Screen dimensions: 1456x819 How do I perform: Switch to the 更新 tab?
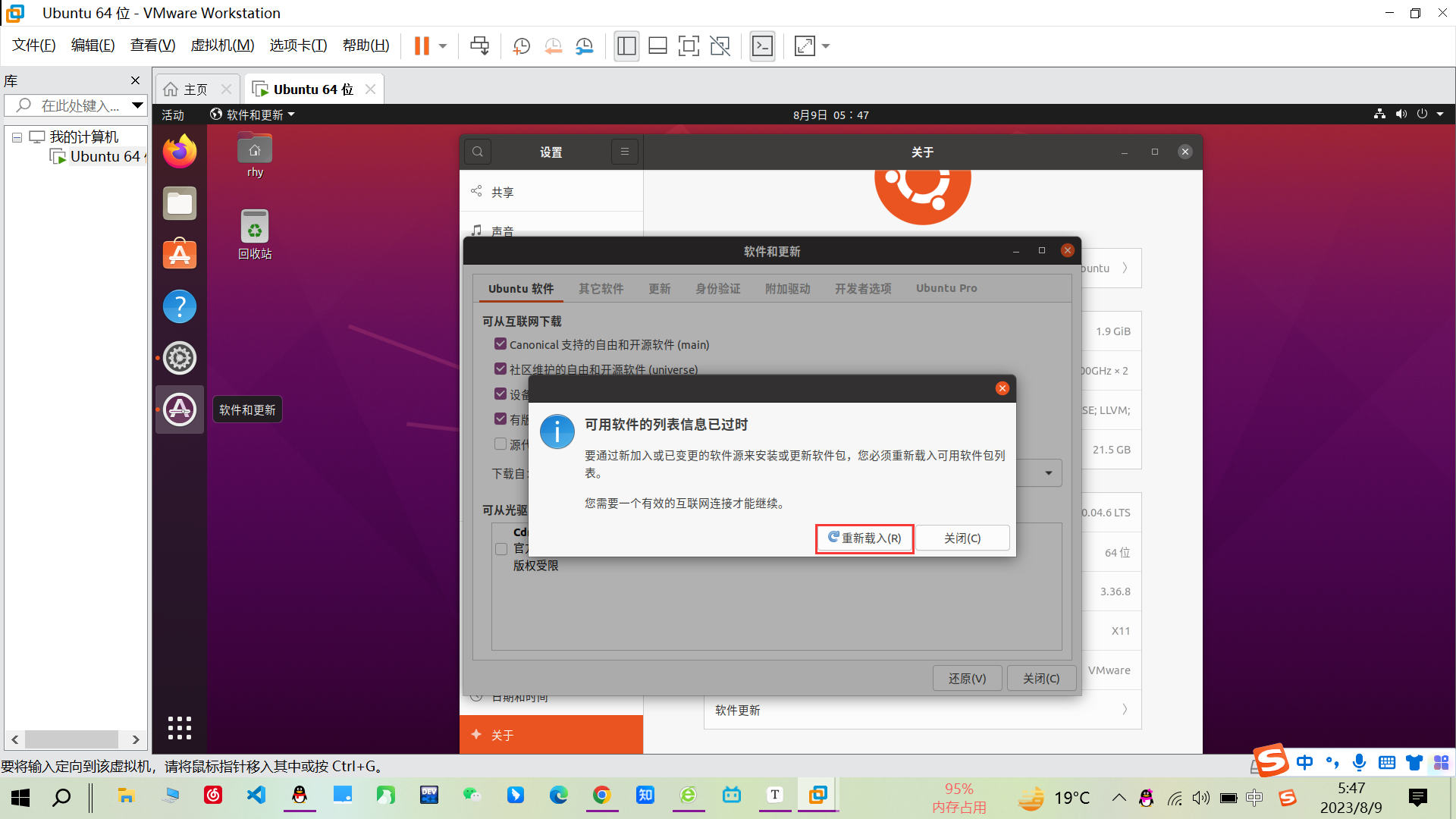[x=660, y=288]
